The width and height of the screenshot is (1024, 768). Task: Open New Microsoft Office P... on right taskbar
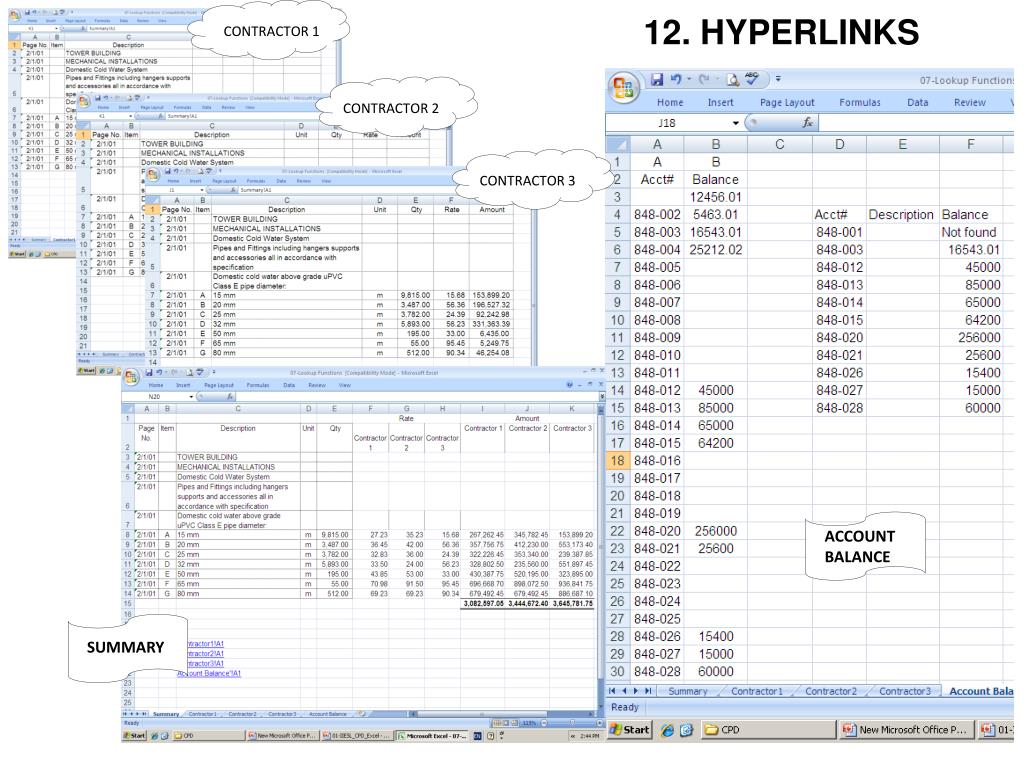click(x=906, y=729)
